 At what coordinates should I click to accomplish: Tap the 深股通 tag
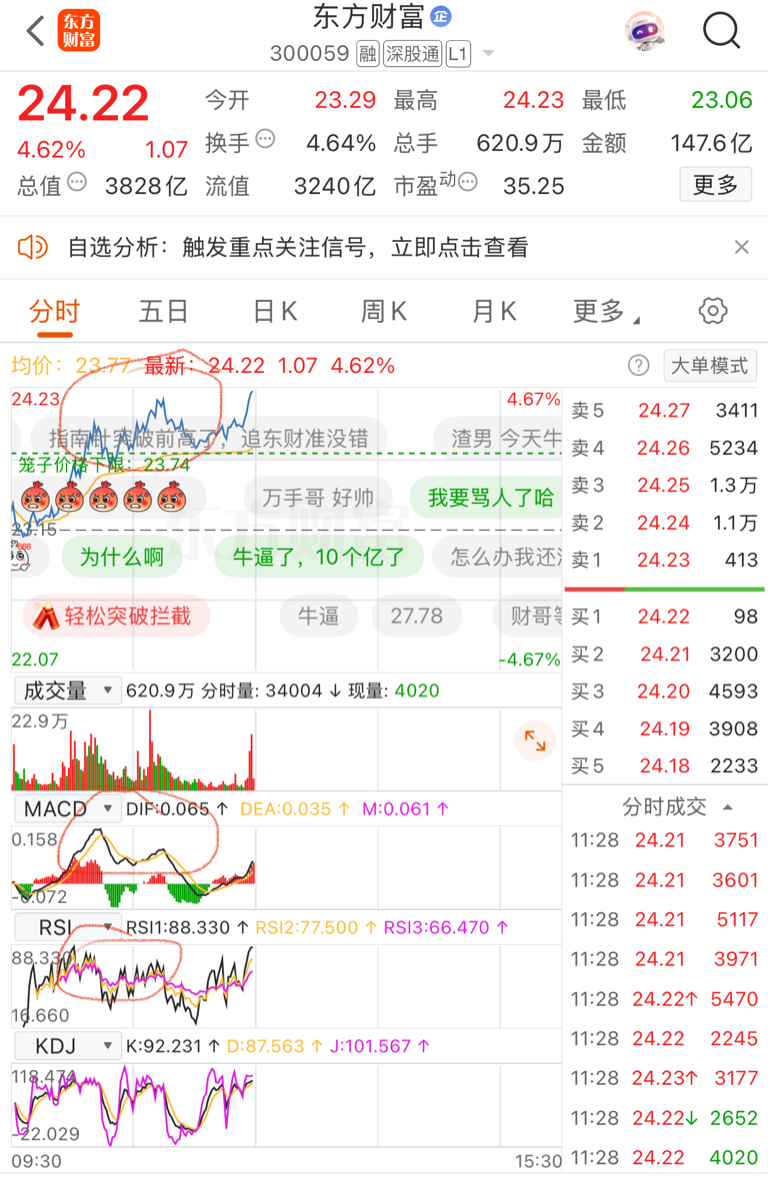click(412, 54)
